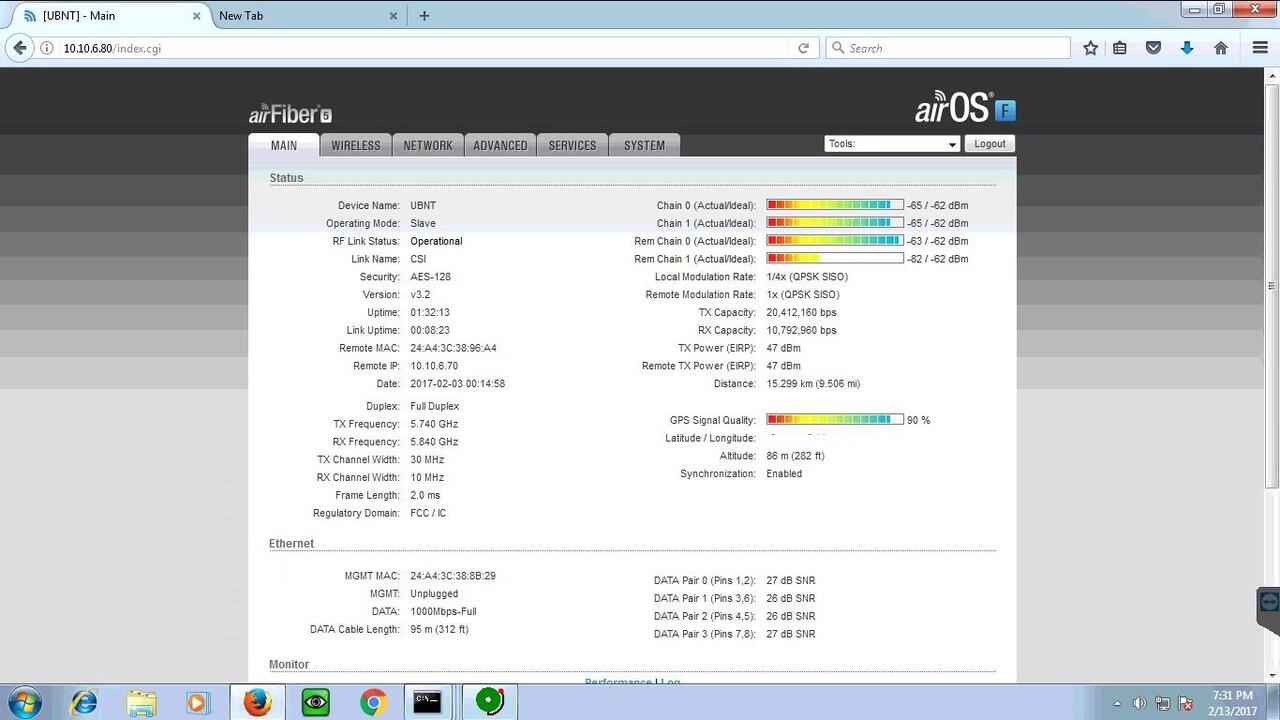The width and height of the screenshot is (1280, 720).
Task: Click the TX Frequency value 5.740 GHz
Action: click(434, 424)
